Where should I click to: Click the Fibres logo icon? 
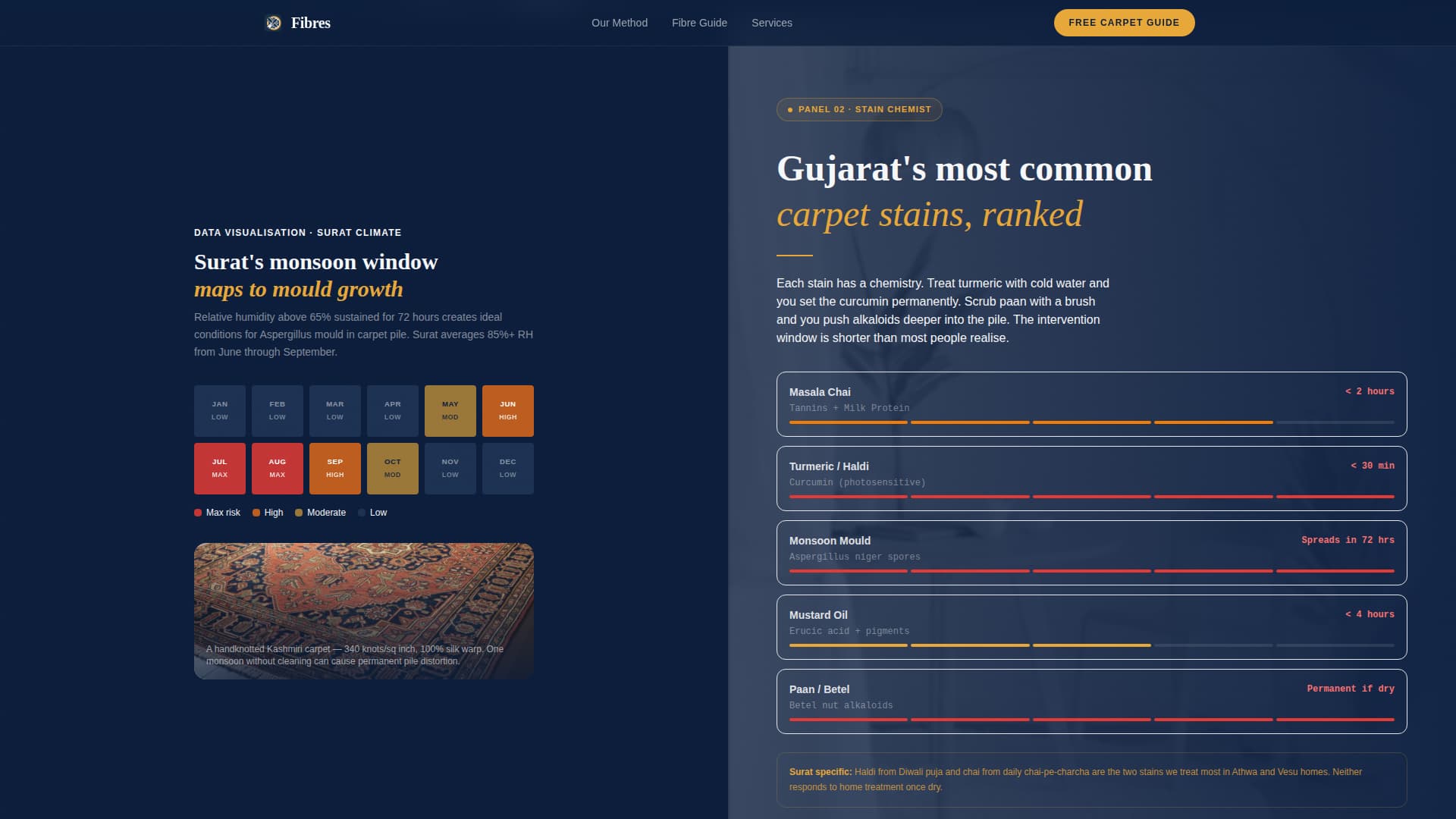coord(274,23)
